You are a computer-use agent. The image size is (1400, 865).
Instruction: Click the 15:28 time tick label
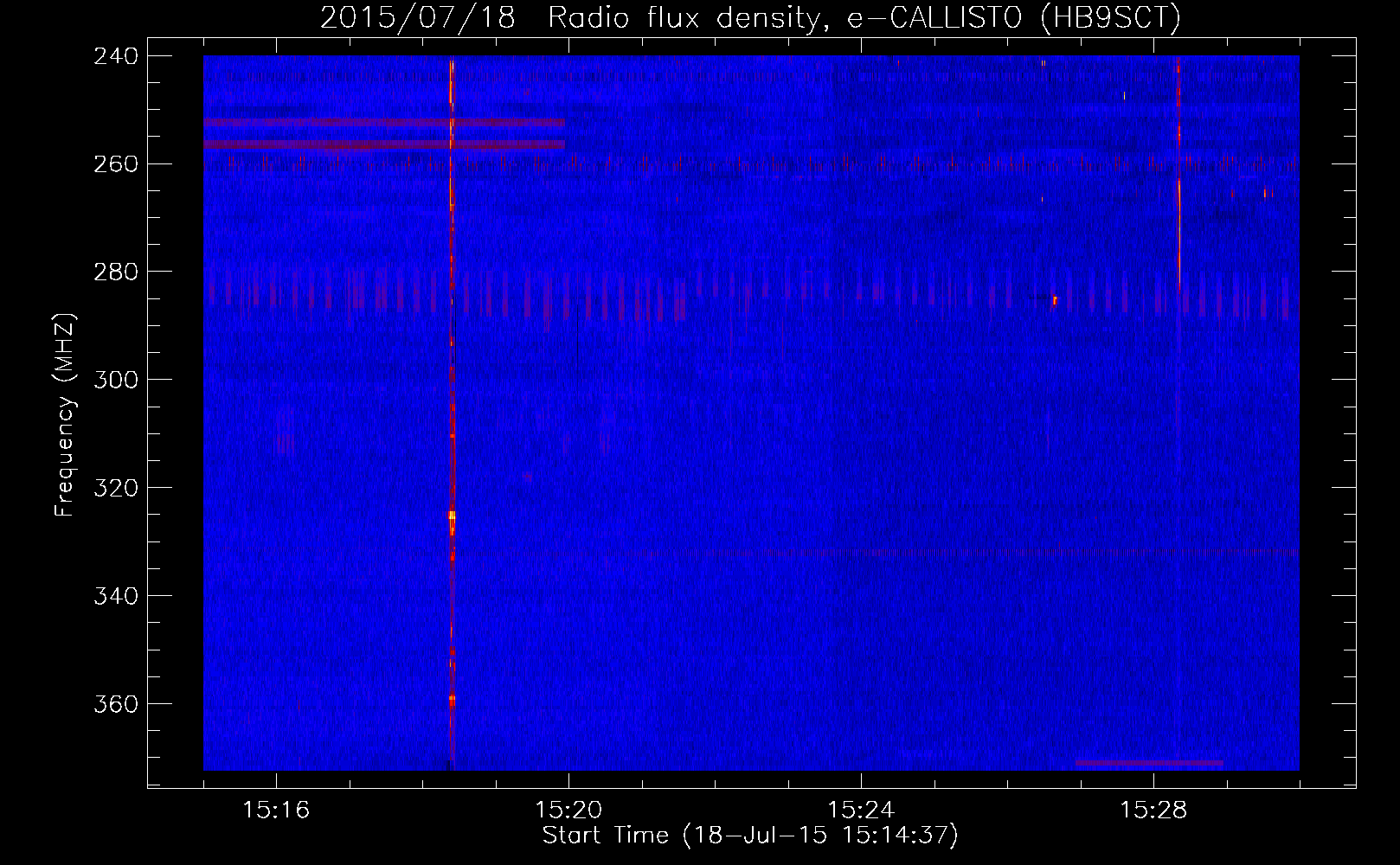click(1153, 811)
